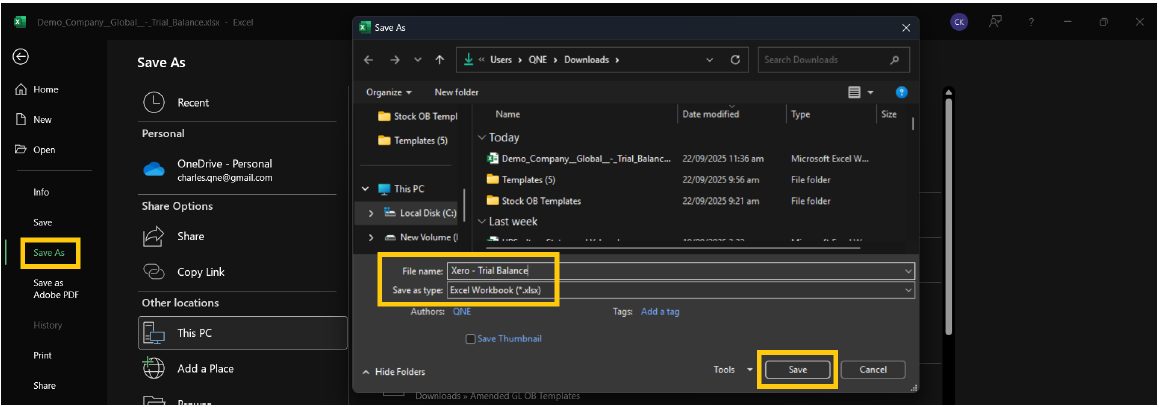The height and width of the screenshot is (407, 1159).
Task: Collapse the Last week group
Action: pos(482,222)
